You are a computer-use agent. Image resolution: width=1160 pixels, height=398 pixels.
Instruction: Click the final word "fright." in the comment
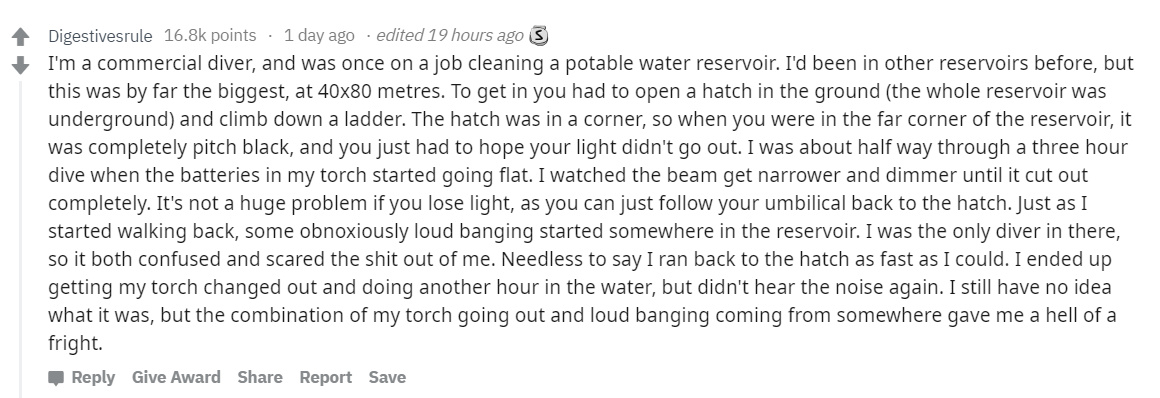[75, 343]
